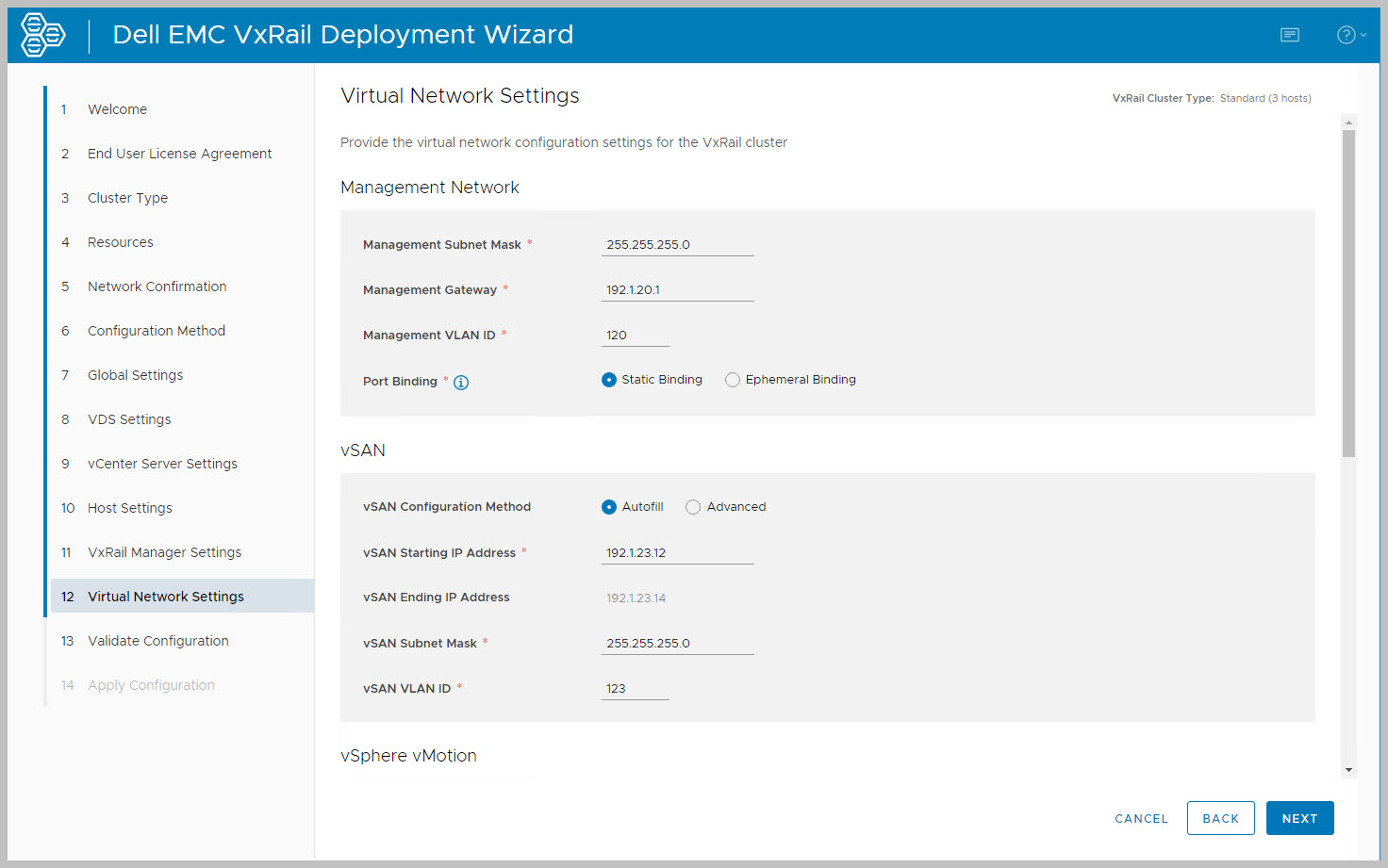This screenshot has width=1388, height=868.
Task: Navigate to VDS Settings step
Action: click(129, 419)
